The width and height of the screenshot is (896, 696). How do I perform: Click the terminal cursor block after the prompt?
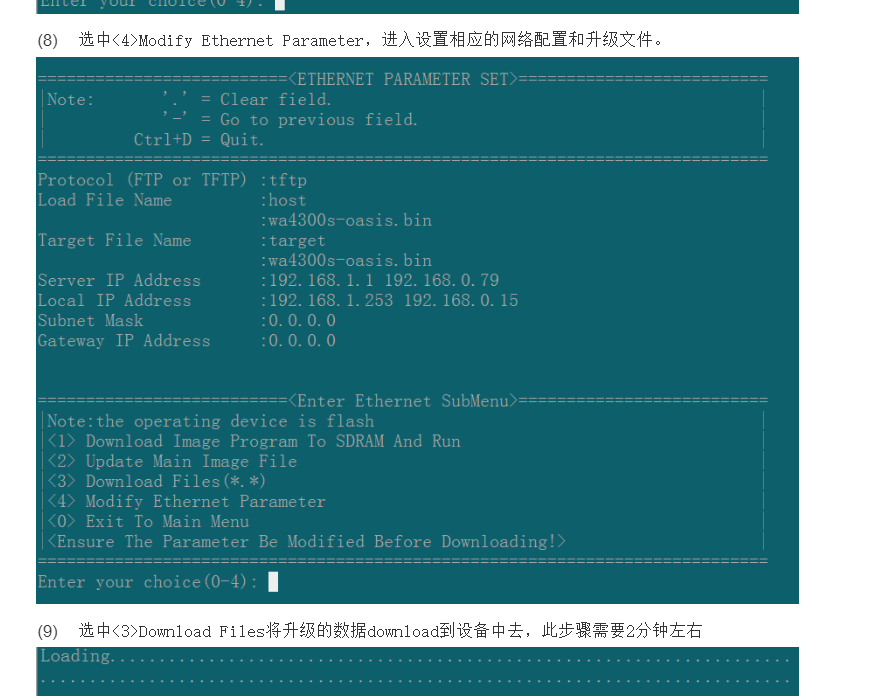[x=273, y=582]
